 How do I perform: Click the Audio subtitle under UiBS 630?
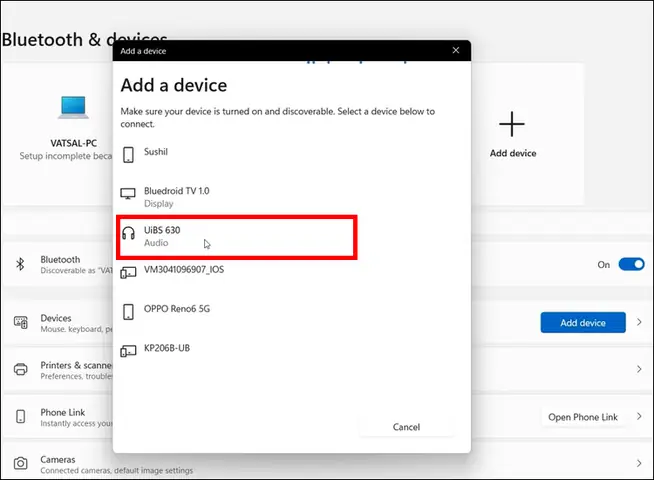(x=156, y=243)
